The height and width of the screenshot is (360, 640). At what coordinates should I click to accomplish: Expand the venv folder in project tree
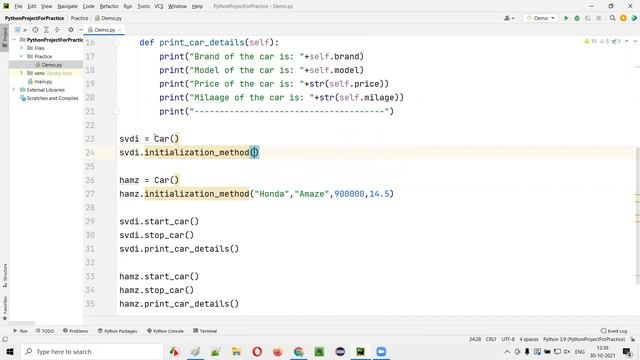click(22, 73)
